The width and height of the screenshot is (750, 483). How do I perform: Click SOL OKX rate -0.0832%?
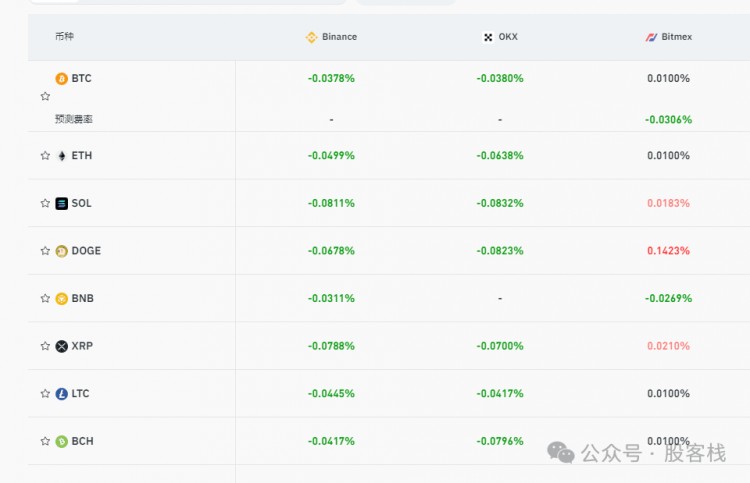coord(500,203)
